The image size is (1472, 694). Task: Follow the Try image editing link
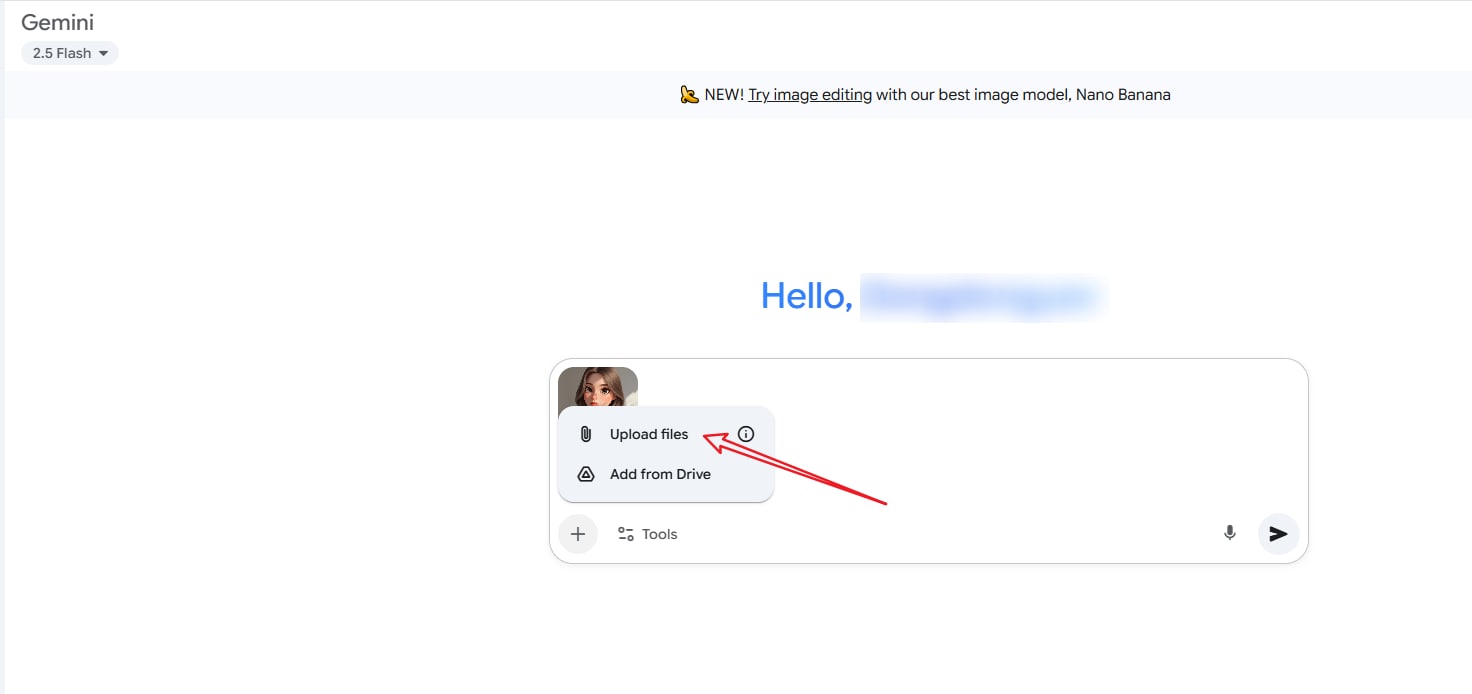point(810,95)
